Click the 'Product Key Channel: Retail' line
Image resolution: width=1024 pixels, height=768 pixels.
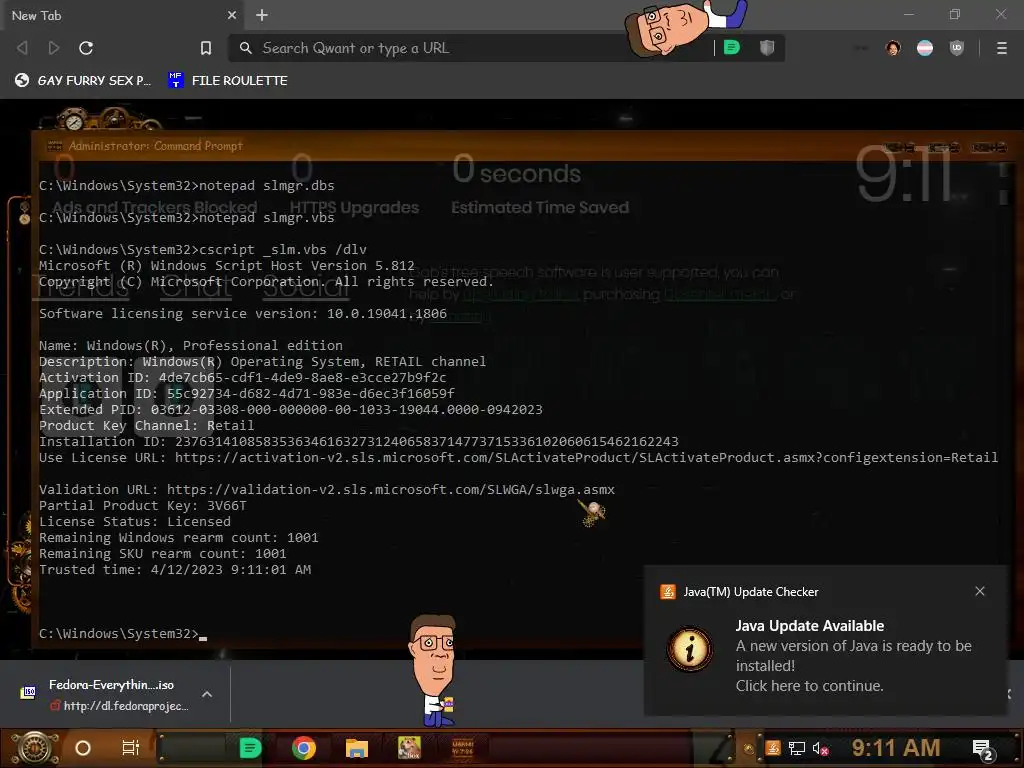[146, 425]
